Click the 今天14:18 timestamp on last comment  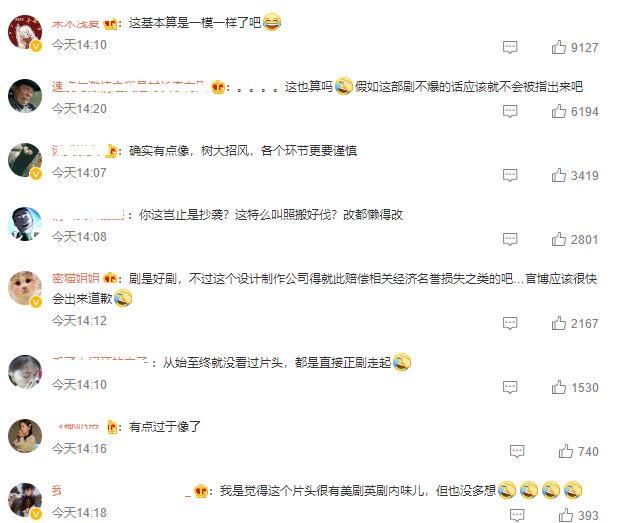pyautogui.click(x=79, y=512)
